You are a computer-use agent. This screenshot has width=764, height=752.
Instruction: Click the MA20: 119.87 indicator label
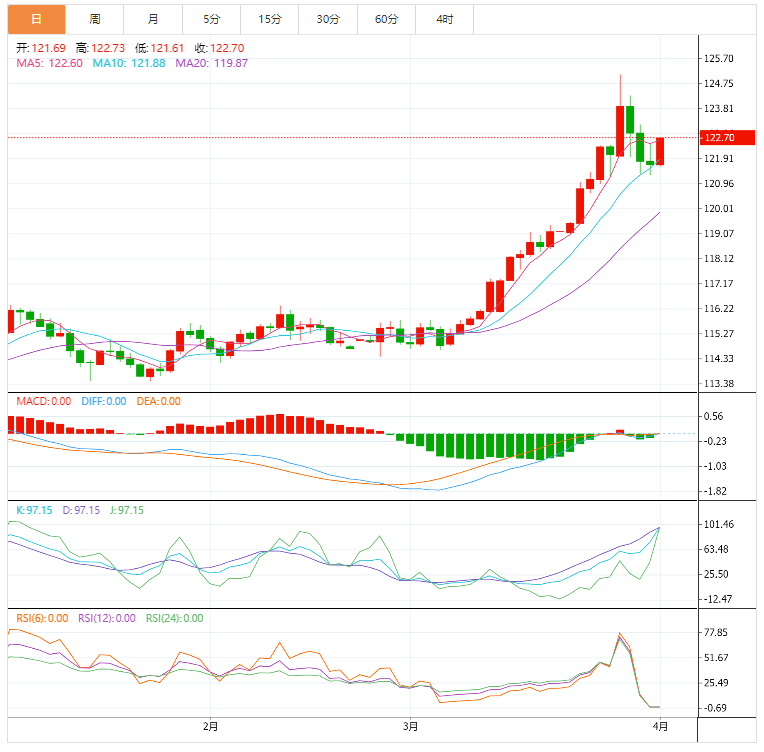coord(211,63)
